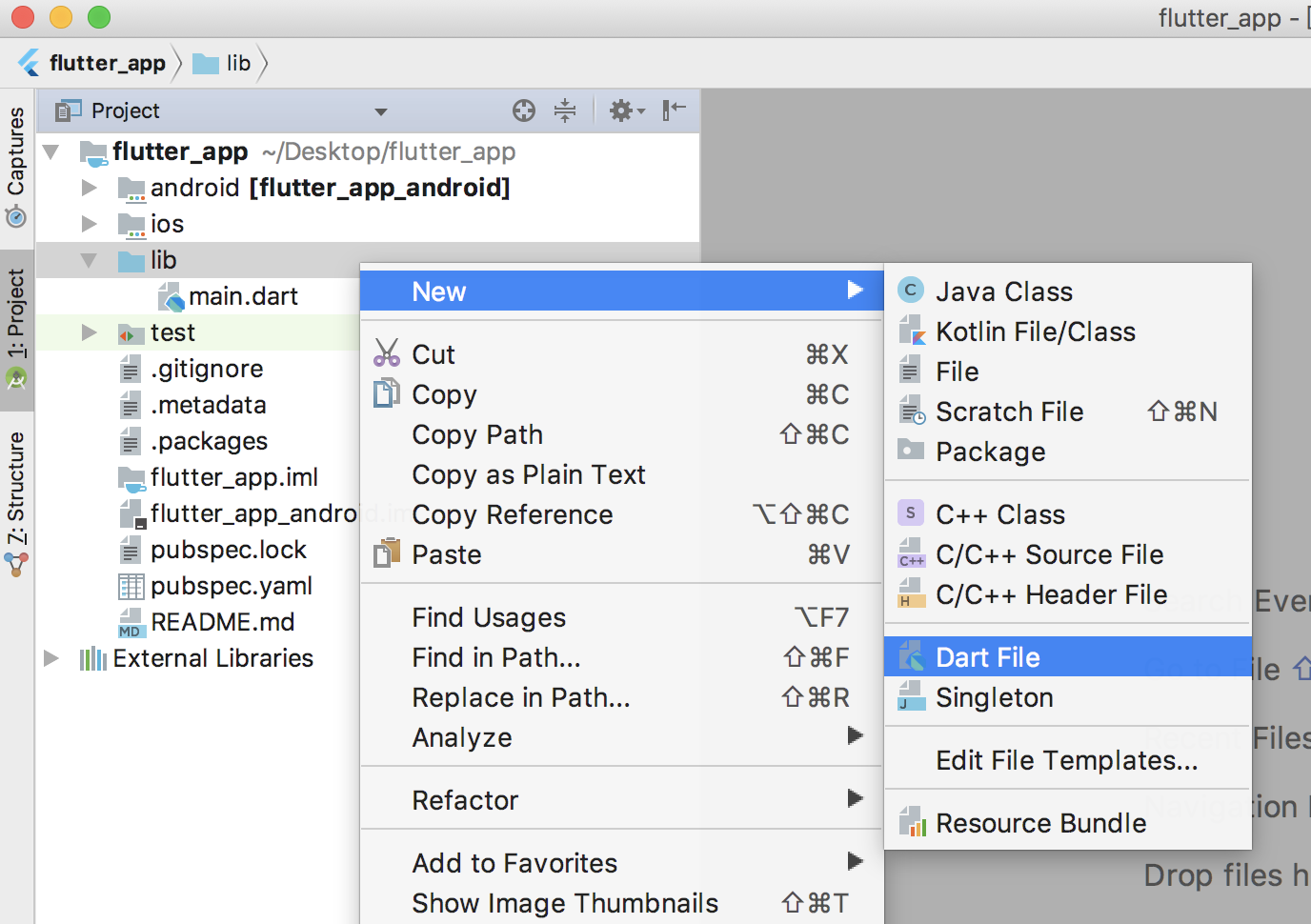Select .gitignore file in tree
The image size is (1311, 924).
(x=207, y=369)
